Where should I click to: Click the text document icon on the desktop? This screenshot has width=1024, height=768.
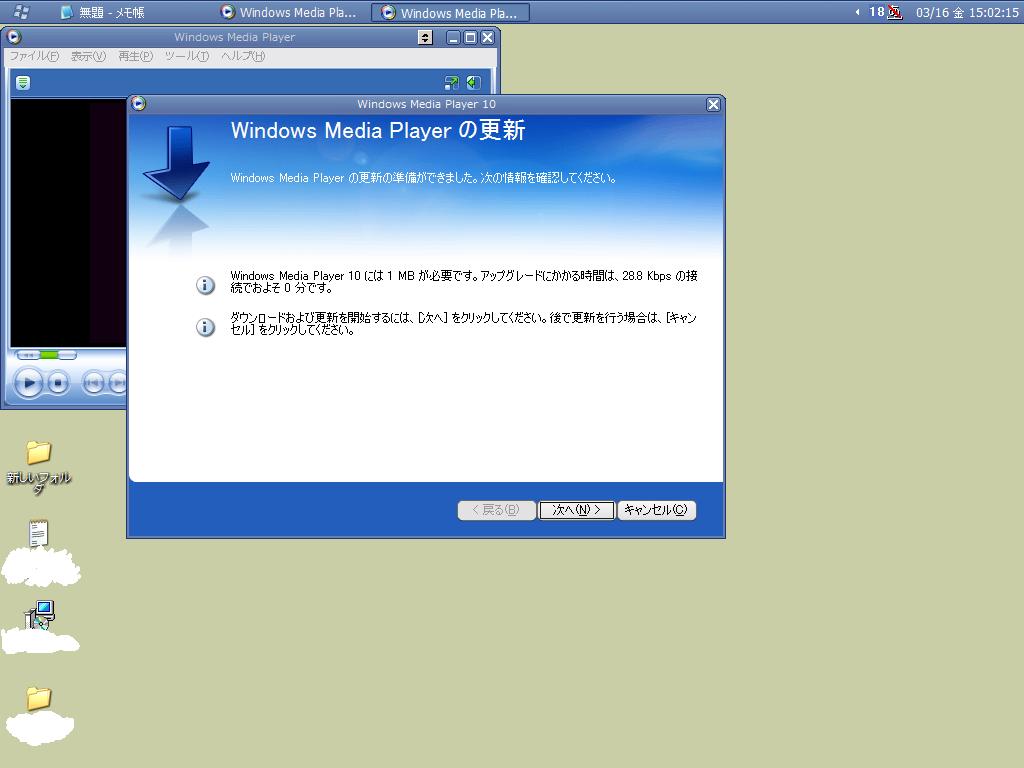[x=39, y=533]
